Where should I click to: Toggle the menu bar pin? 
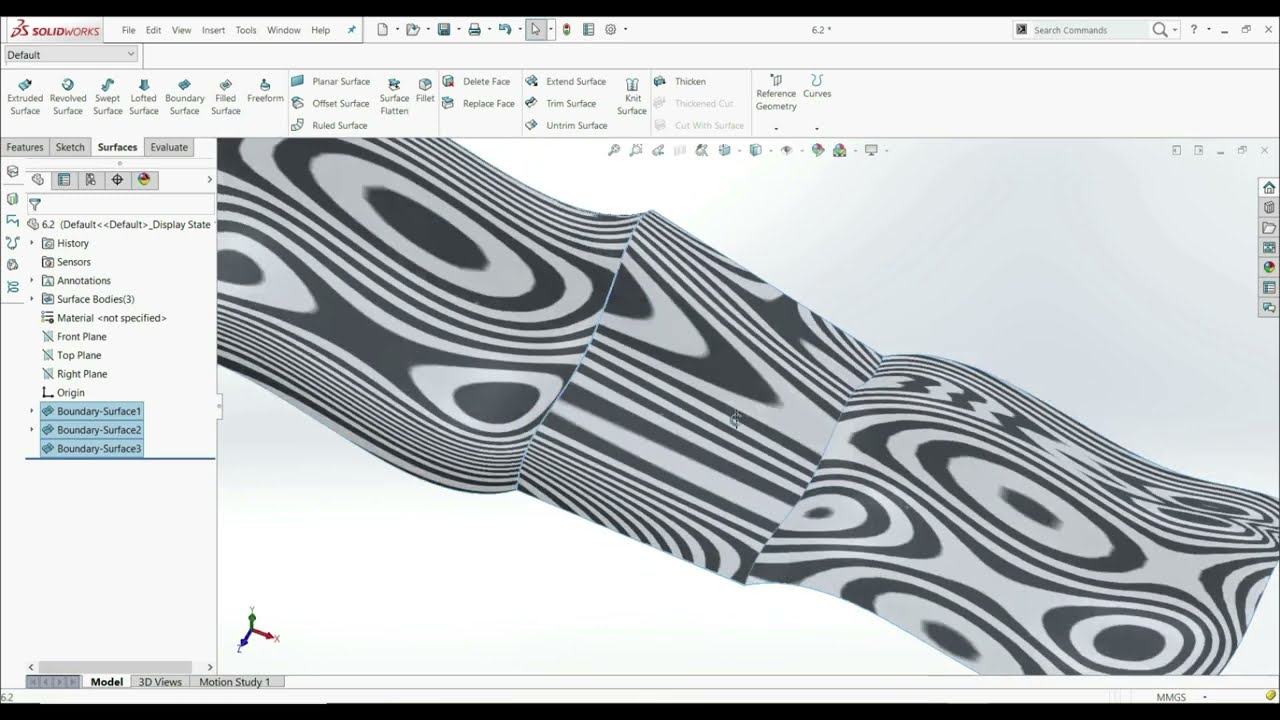click(x=351, y=30)
